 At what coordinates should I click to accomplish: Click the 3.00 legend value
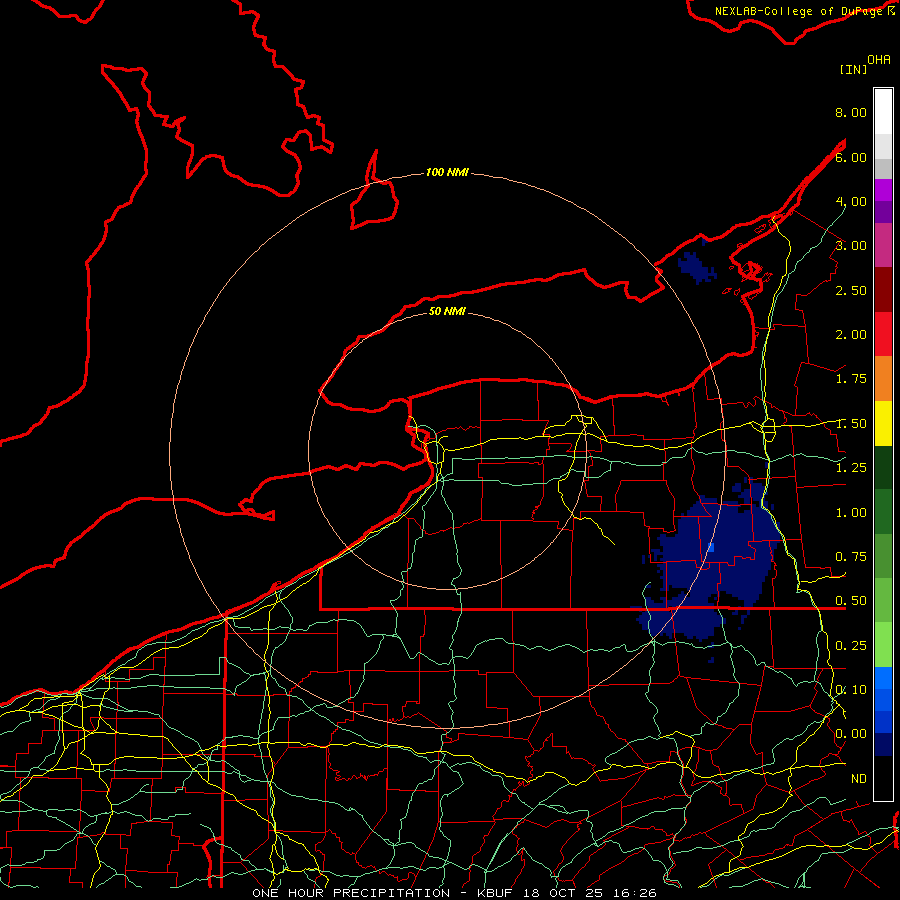pos(851,246)
